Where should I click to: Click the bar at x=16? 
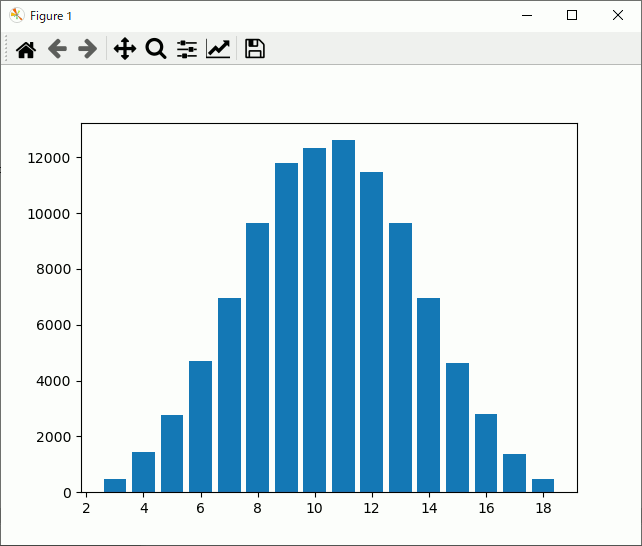[486, 453]
